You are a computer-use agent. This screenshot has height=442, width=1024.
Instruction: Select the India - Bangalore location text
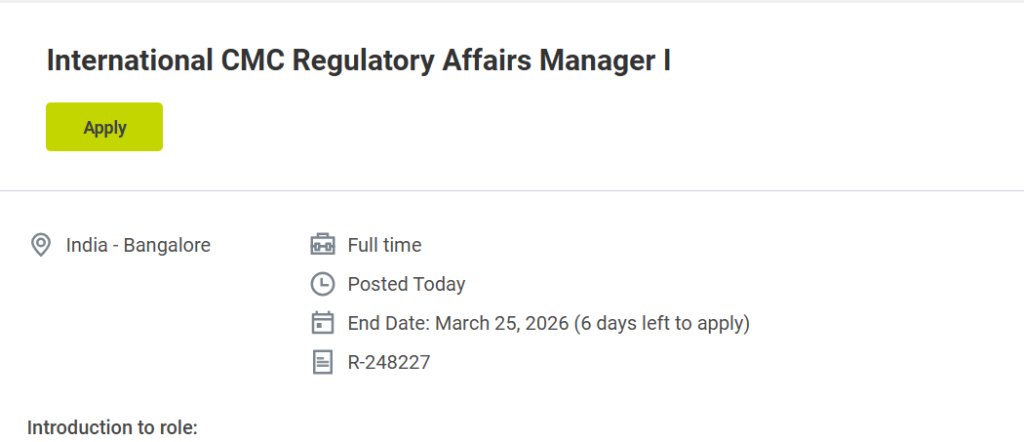[138, 245]
